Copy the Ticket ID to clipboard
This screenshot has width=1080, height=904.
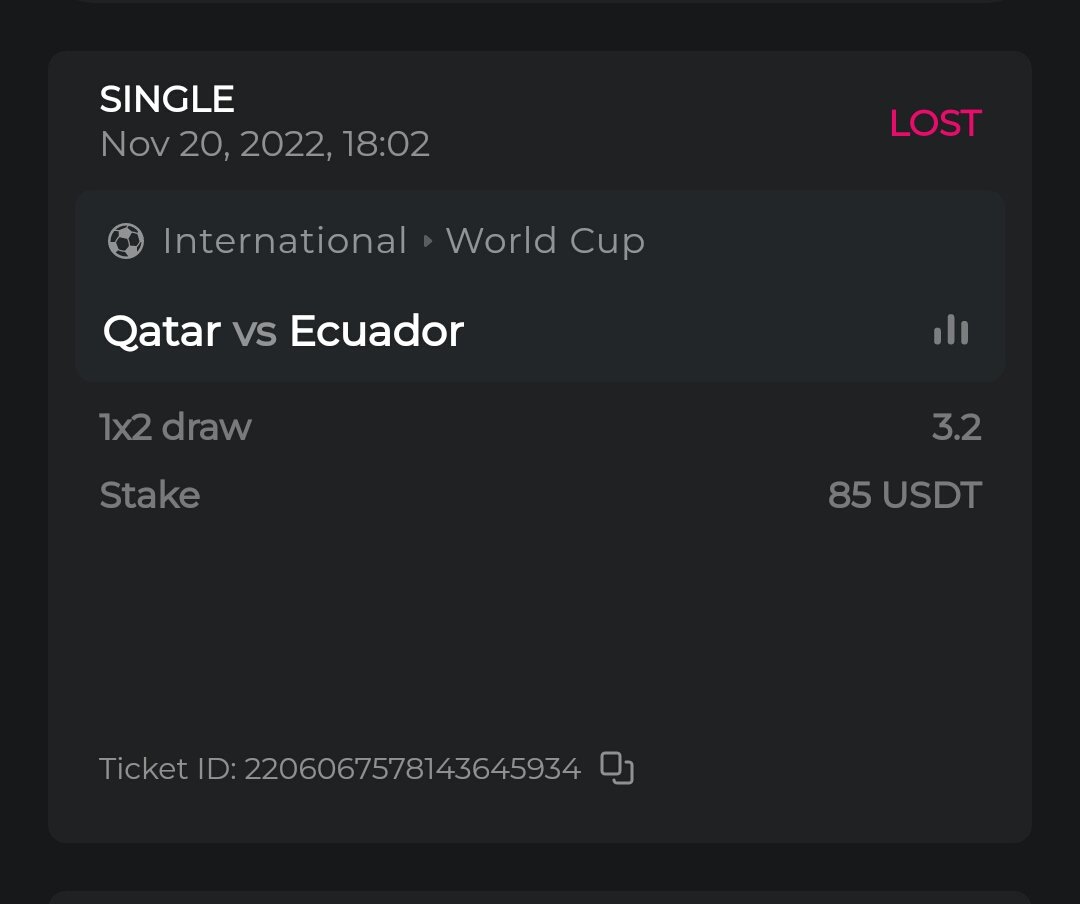tap(617, 768)
